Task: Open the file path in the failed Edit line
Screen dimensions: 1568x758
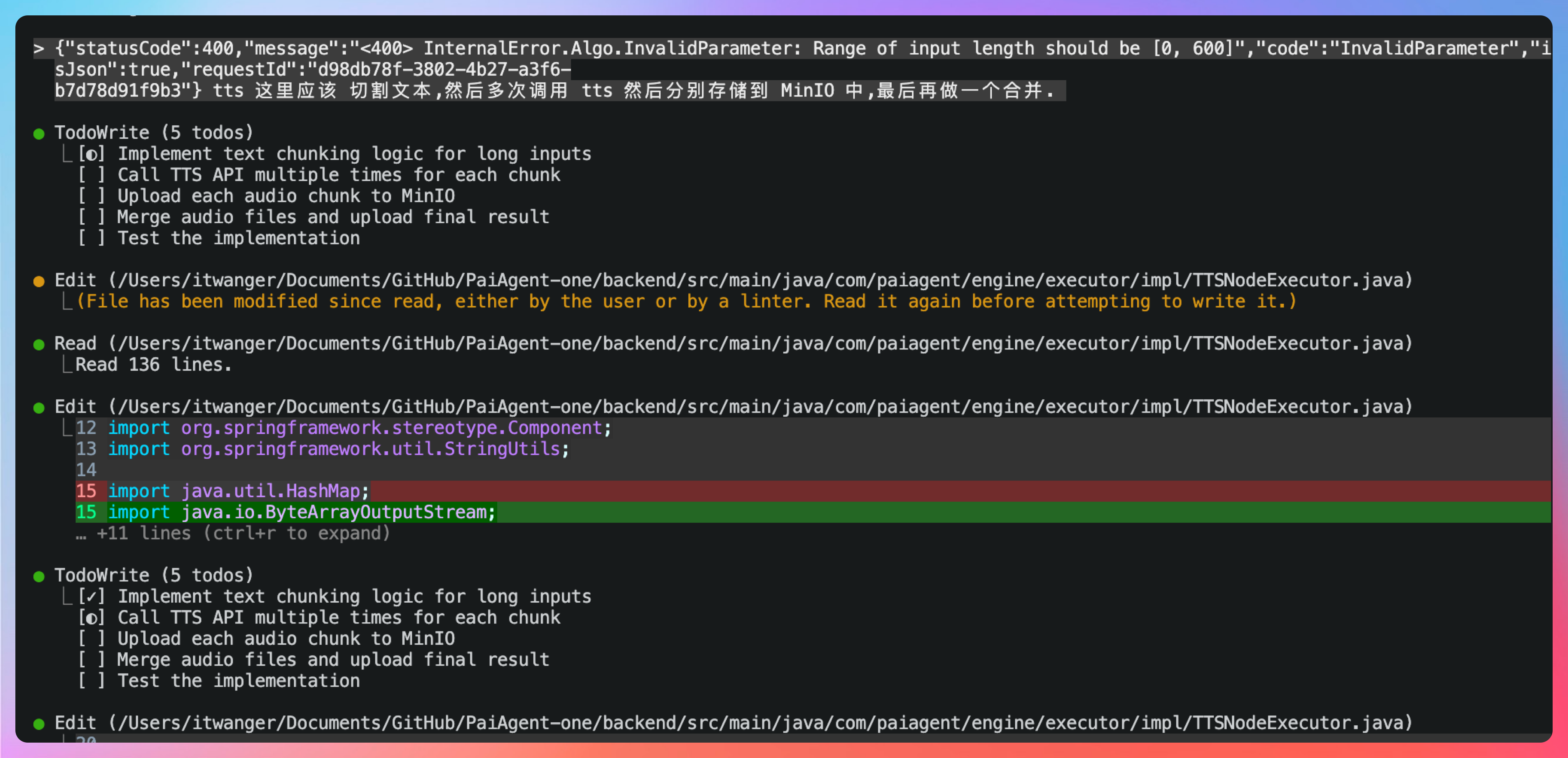Action: coord(761,281)
